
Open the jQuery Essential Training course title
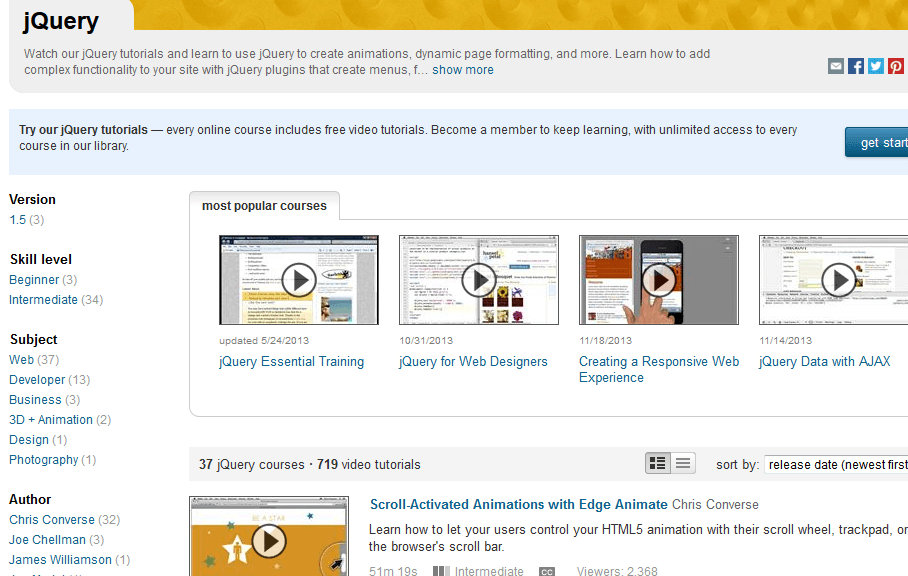(292, 362)
